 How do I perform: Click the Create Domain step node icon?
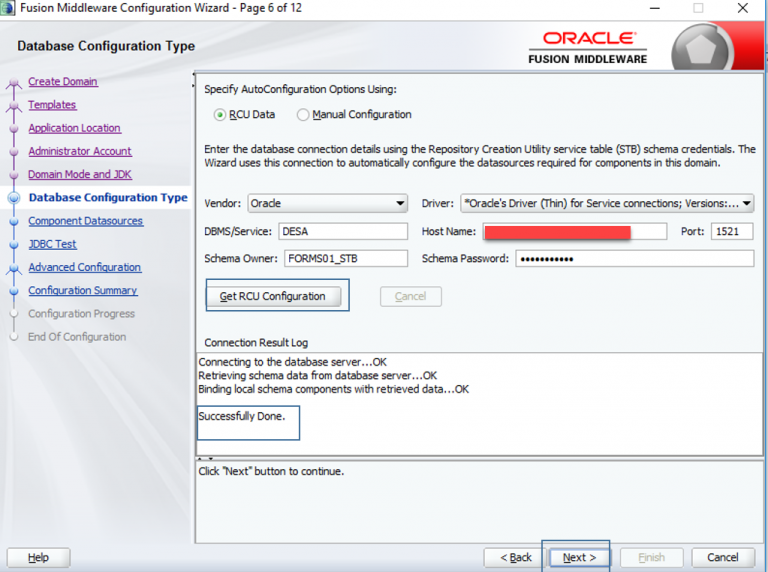click(14, 83)
